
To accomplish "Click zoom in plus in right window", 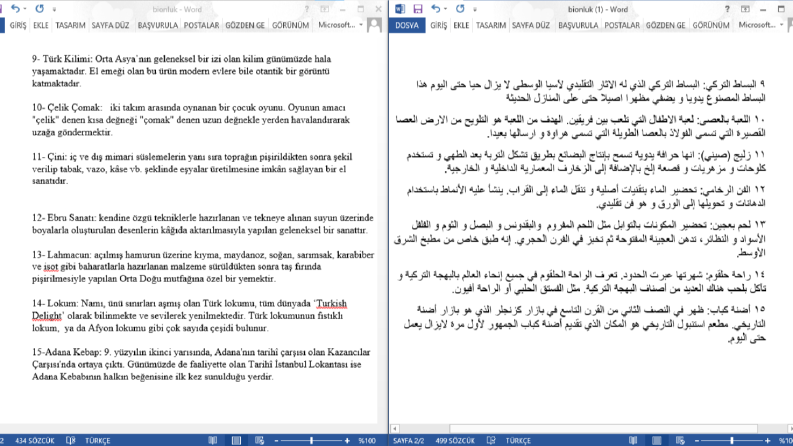I will (767, 441).
